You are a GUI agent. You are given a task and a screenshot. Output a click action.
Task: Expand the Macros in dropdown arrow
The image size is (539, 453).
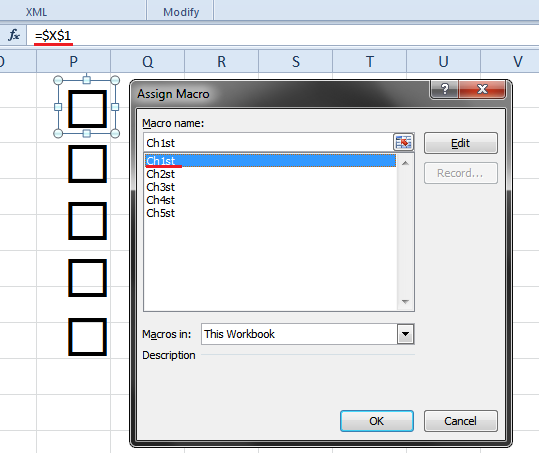click(x=405, y=334)
